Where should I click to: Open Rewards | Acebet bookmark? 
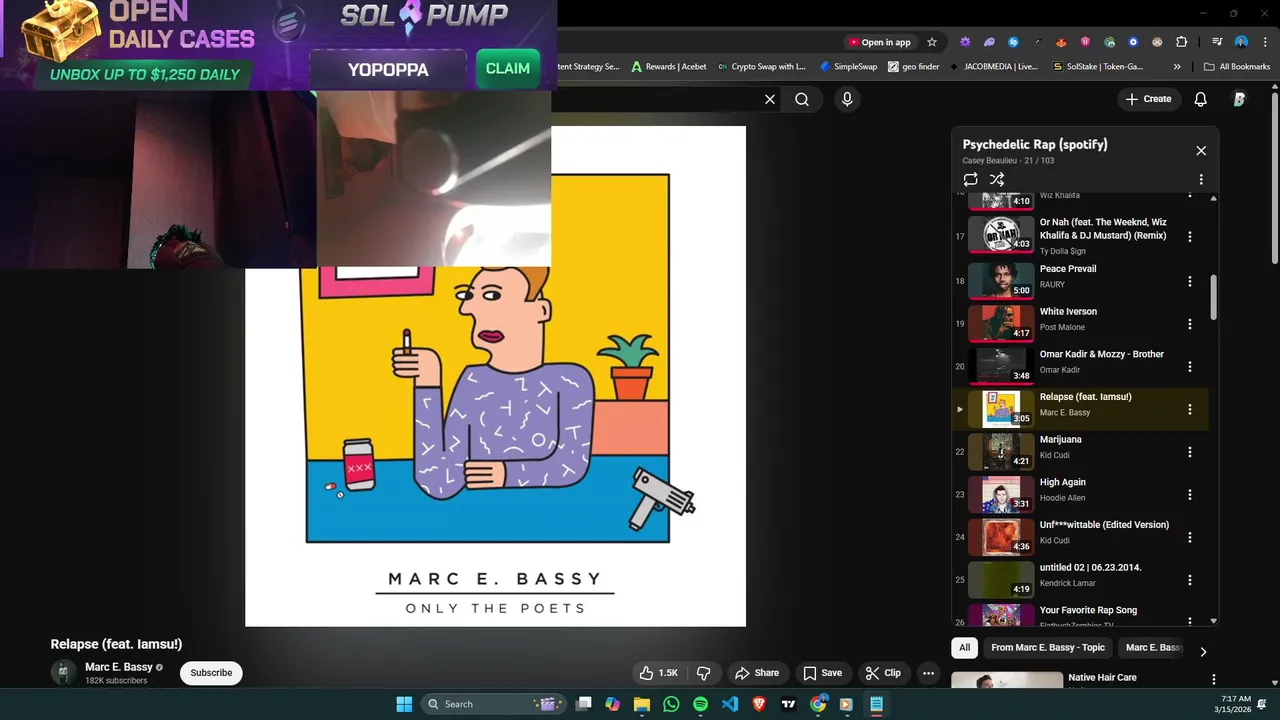click(x=669, y=67)
